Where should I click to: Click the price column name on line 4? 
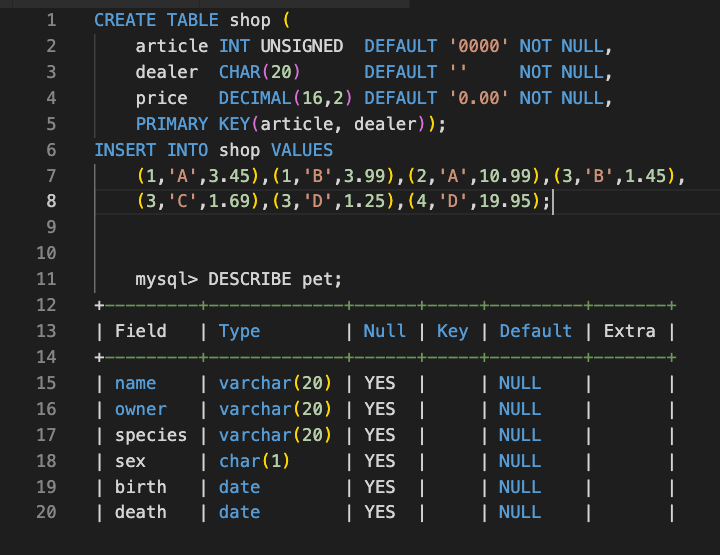pyautogui.click(x=162, y=99)
